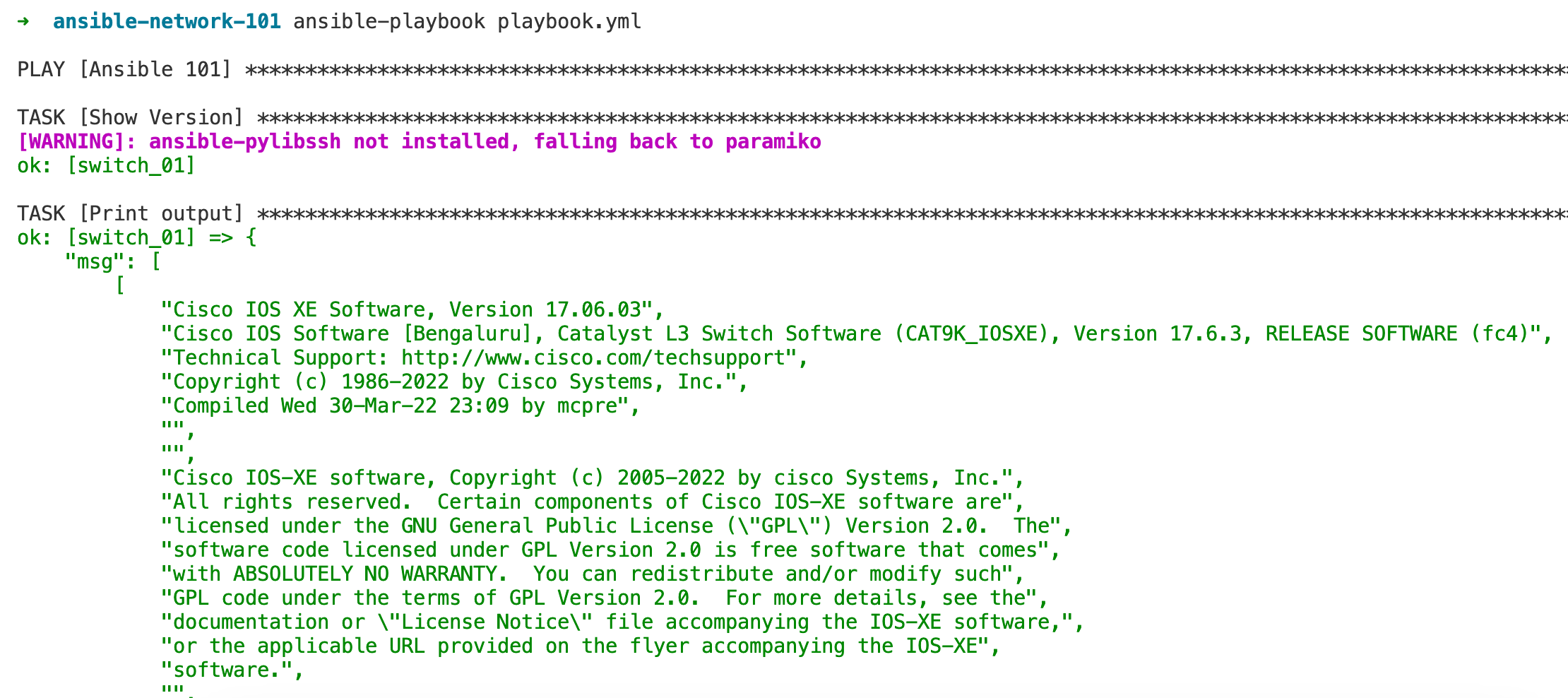Click the green prompt arrow icon
The height and width of the screenshot is (698, 1568).
tap(23, 21)
